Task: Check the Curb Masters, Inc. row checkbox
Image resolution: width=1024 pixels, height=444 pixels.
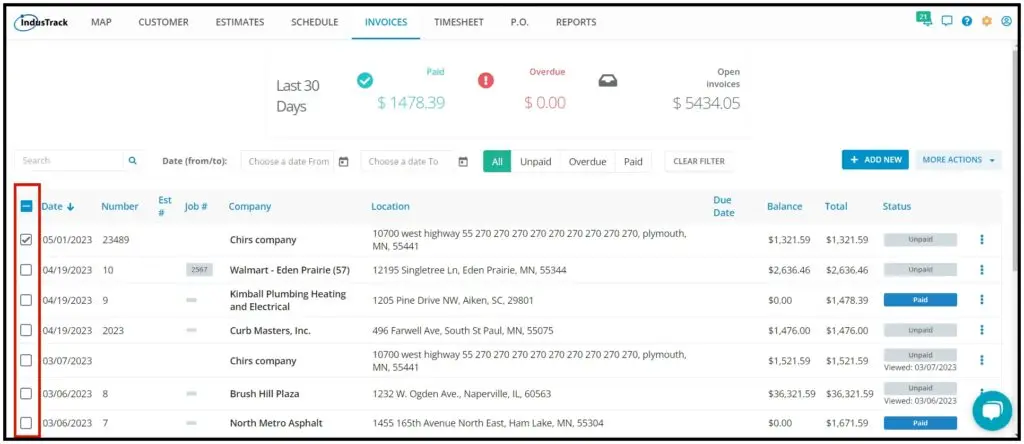Action: 25,330
